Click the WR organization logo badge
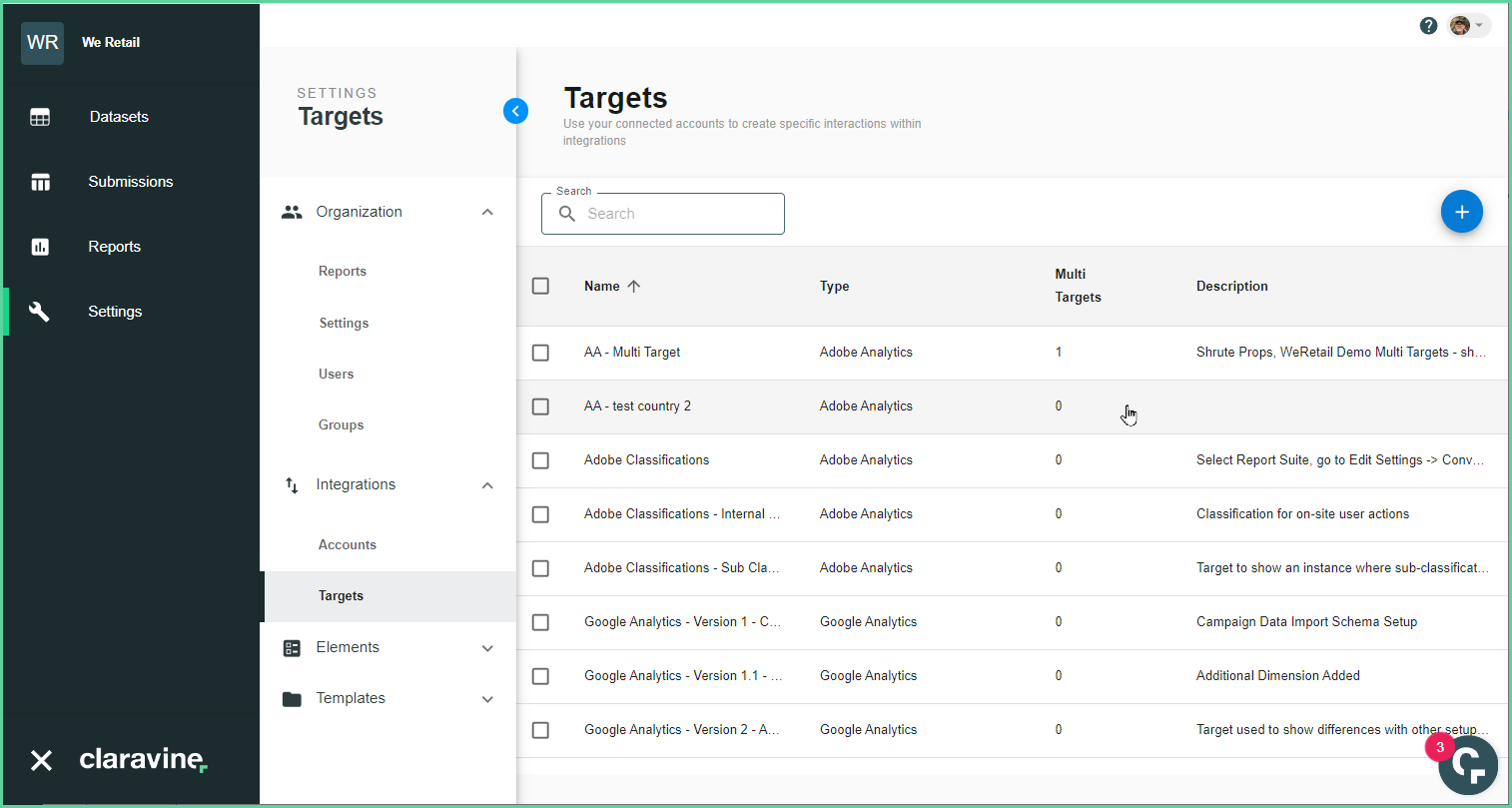The image size is (1512, 808). tap(42, 43)
